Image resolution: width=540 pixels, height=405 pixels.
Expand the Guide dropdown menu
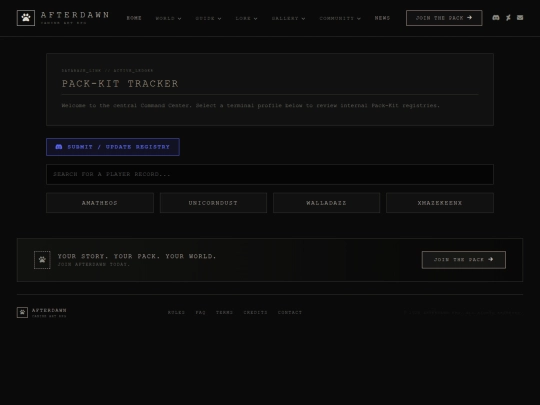pyautogui.click(x=208, y=18)
